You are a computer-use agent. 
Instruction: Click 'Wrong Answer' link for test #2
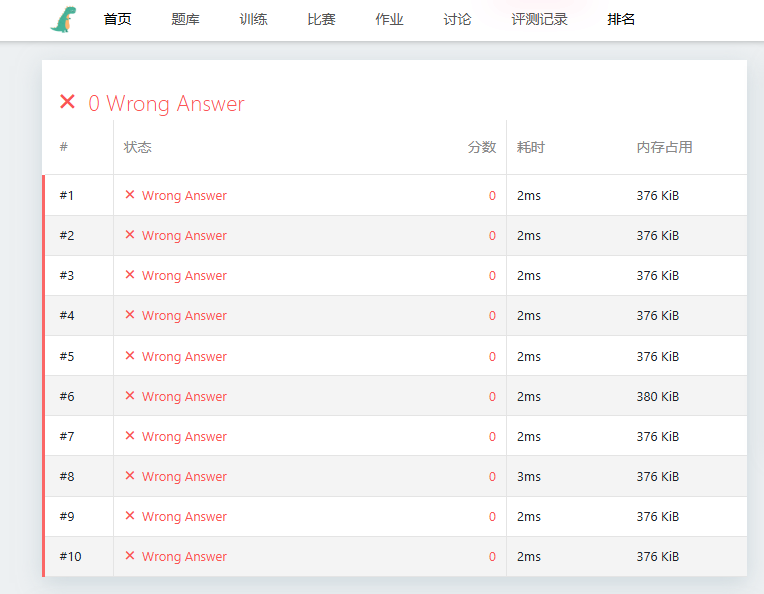click(184, 236)
